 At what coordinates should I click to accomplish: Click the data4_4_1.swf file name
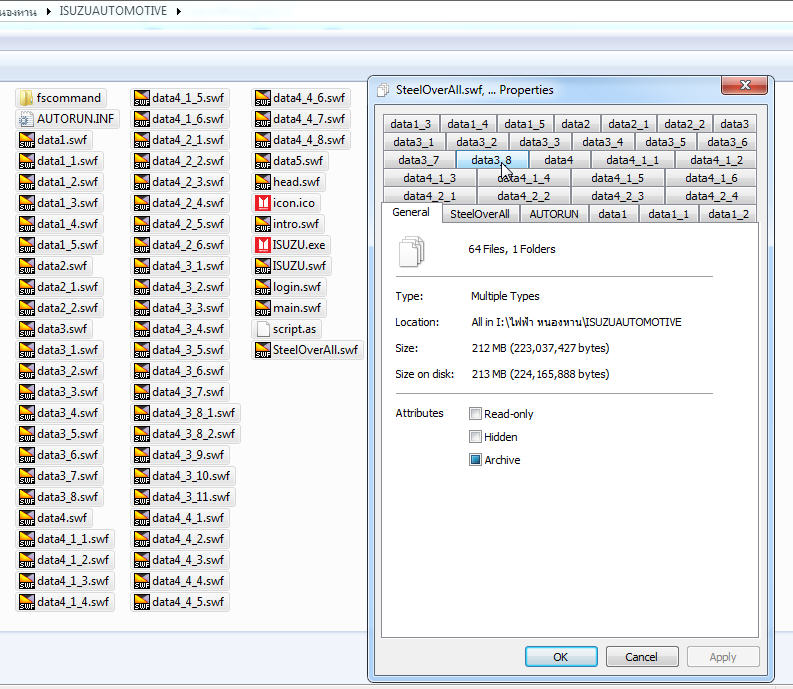tap(188, 518)
